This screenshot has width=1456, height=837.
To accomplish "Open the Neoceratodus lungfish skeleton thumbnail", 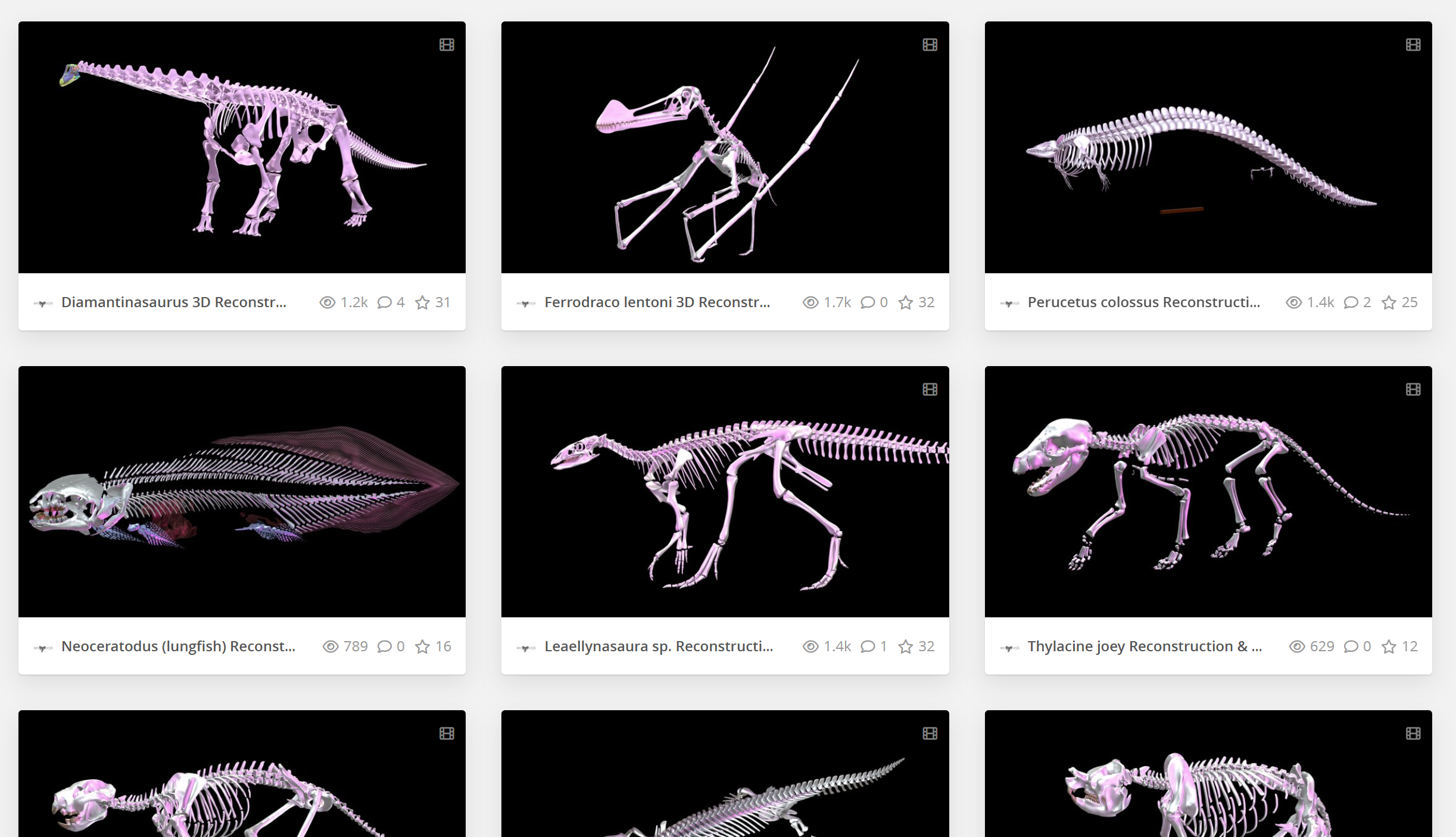I will tap(242, 491).
